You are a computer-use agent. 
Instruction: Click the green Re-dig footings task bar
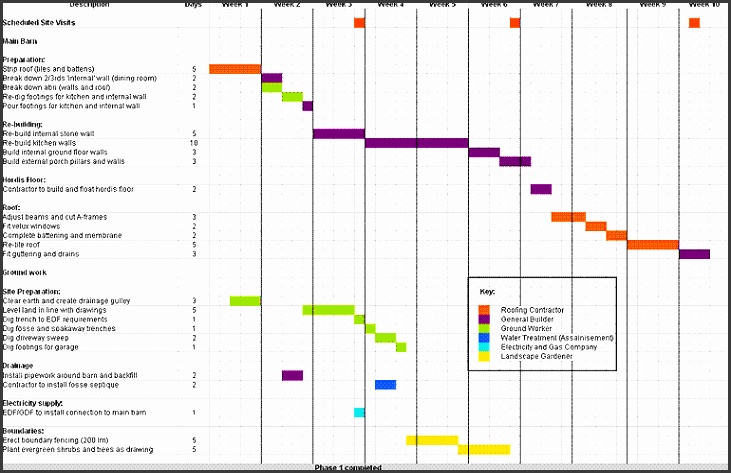[x=292, y=96]
